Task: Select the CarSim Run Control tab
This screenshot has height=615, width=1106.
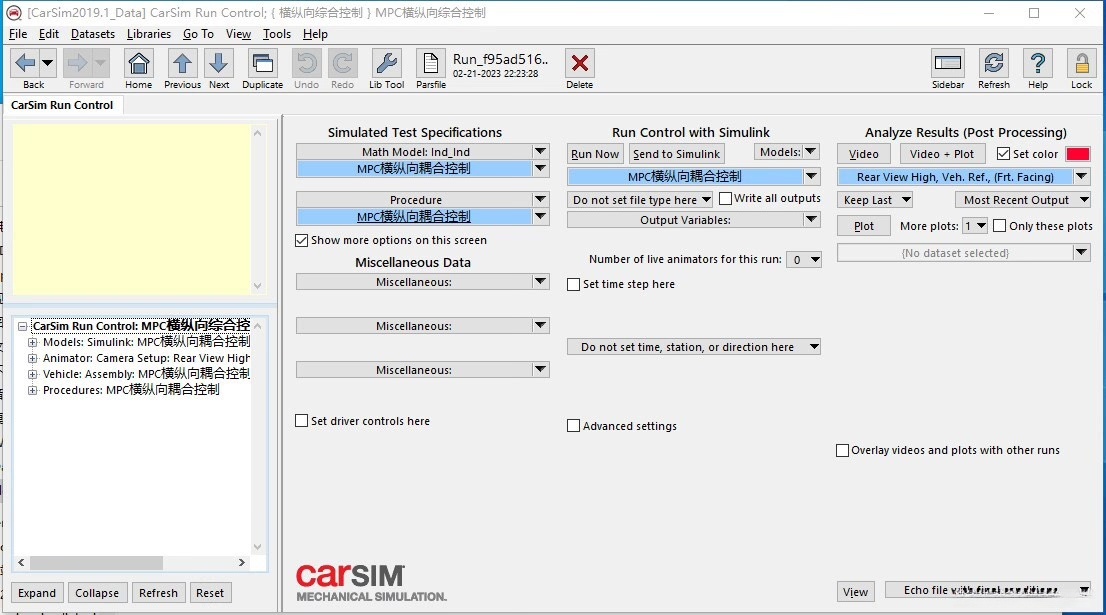Action: point(62,105)
